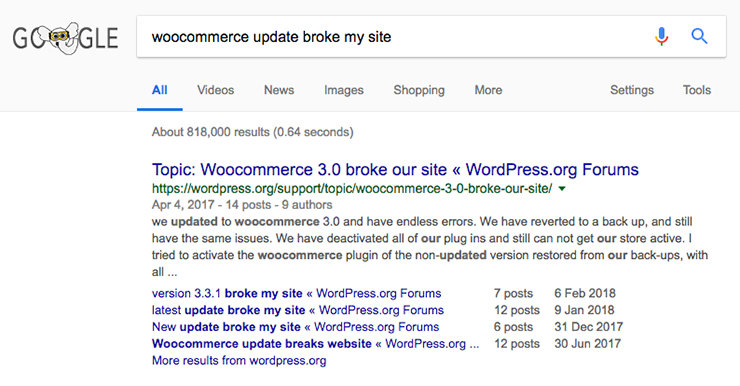The height and width of the screenshot is (386, 740).
Task: Switch to the Shopping tab
Action: pyautogui.click(x=419, y=90)
